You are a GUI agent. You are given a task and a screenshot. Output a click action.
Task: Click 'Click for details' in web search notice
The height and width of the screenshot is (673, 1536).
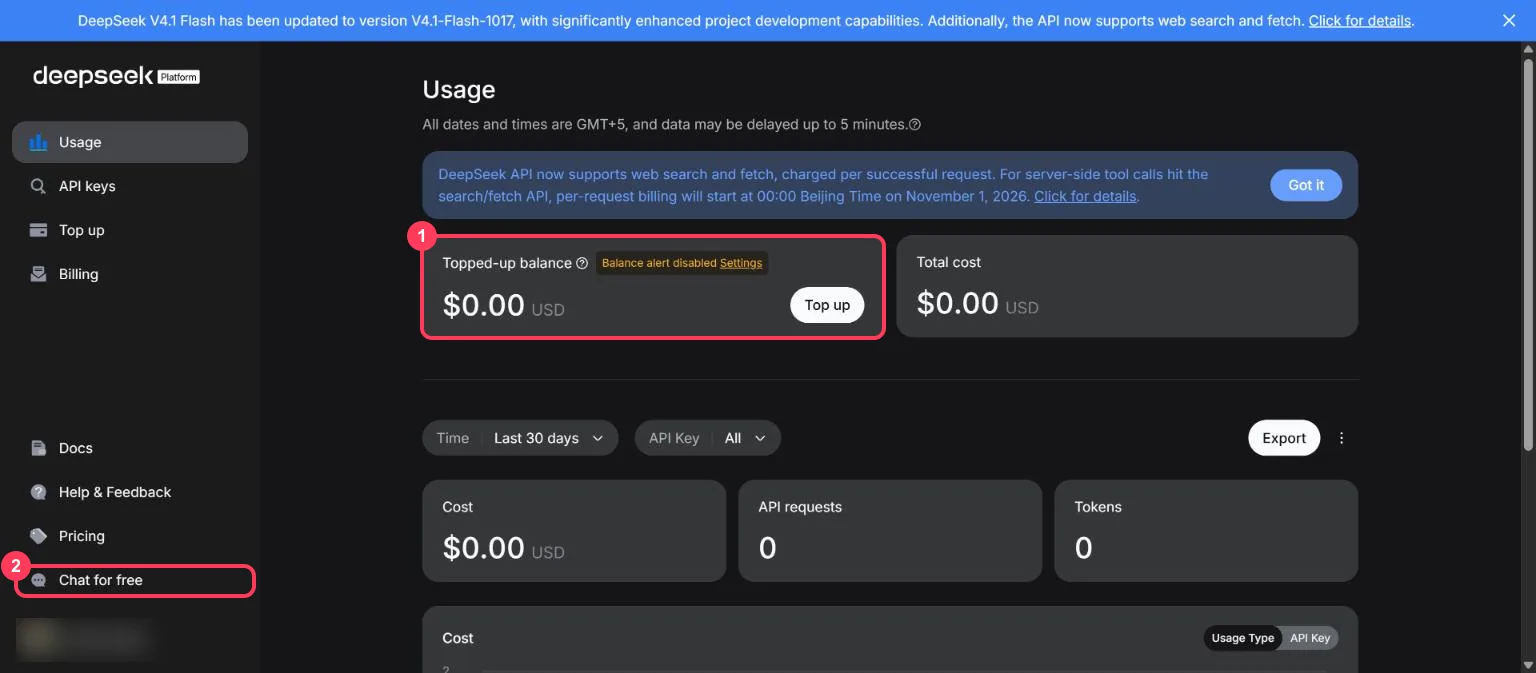click(x=1085, y=196)
